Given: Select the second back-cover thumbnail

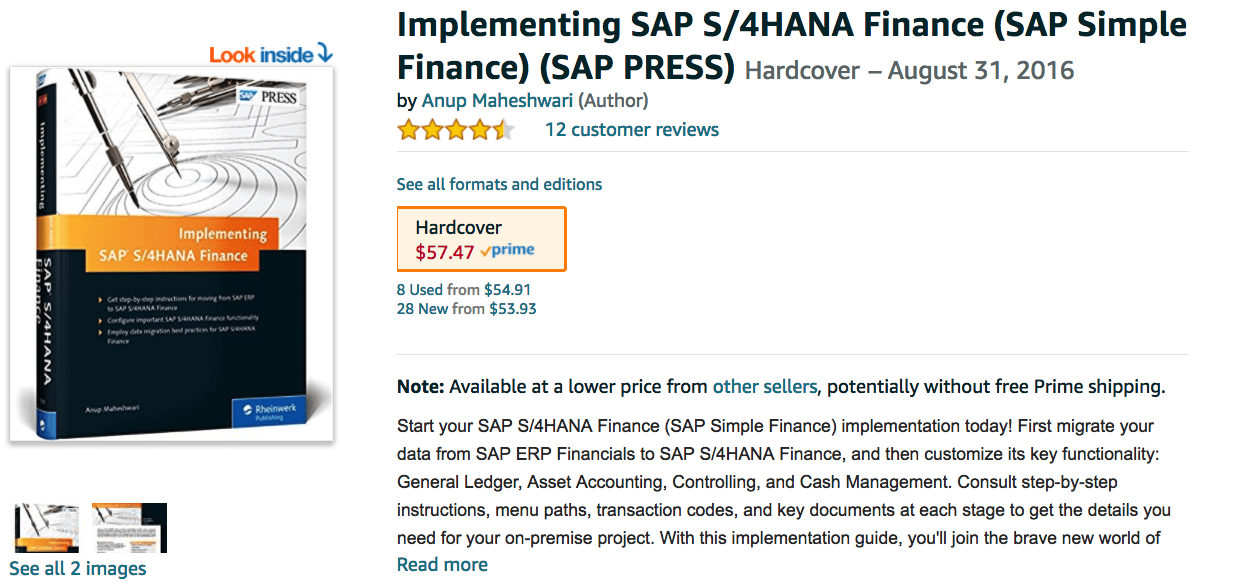Looking at the screenshot, I should [x=129, y=528].
